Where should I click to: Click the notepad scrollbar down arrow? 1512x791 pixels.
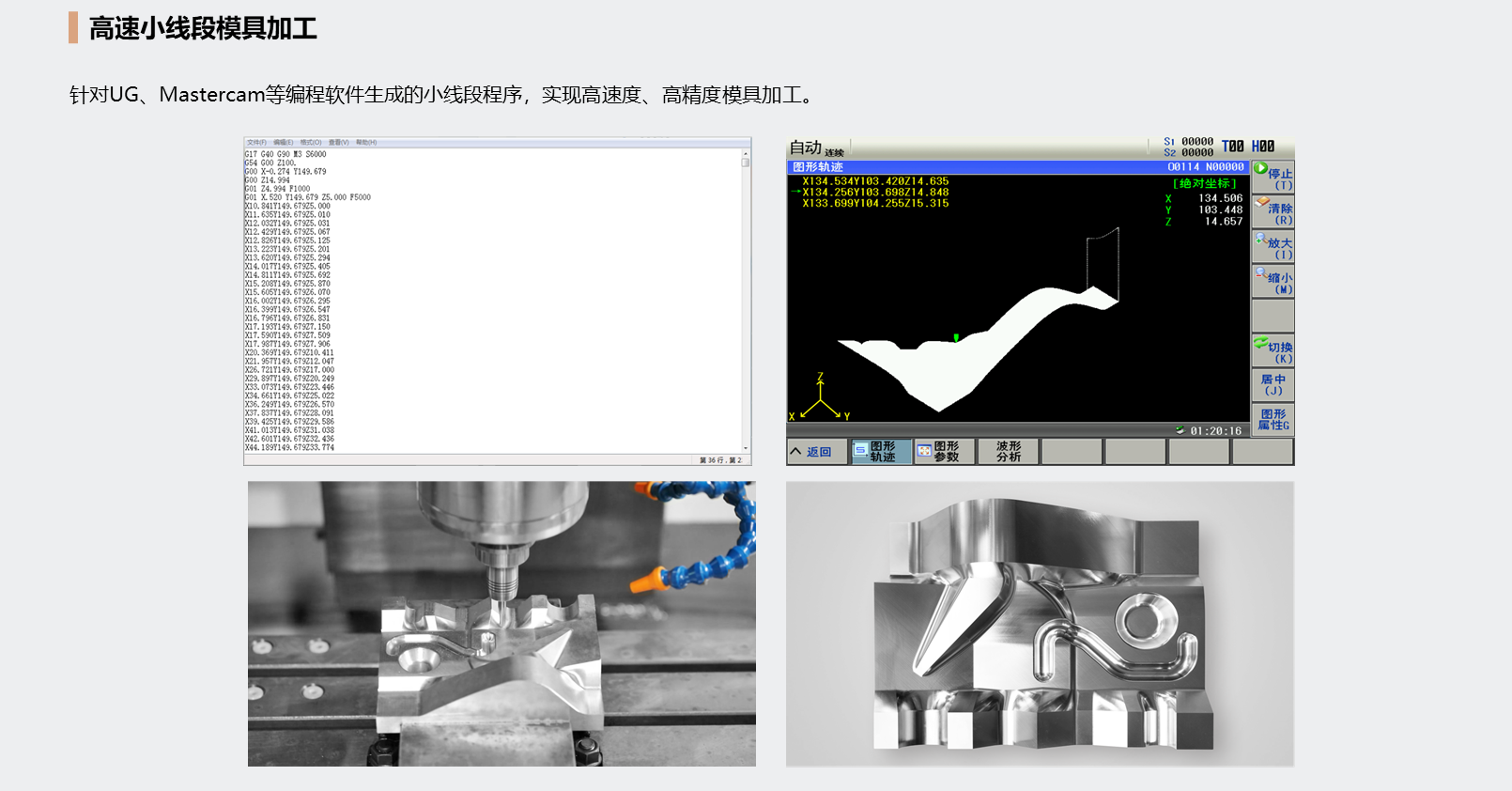[747, 449]
